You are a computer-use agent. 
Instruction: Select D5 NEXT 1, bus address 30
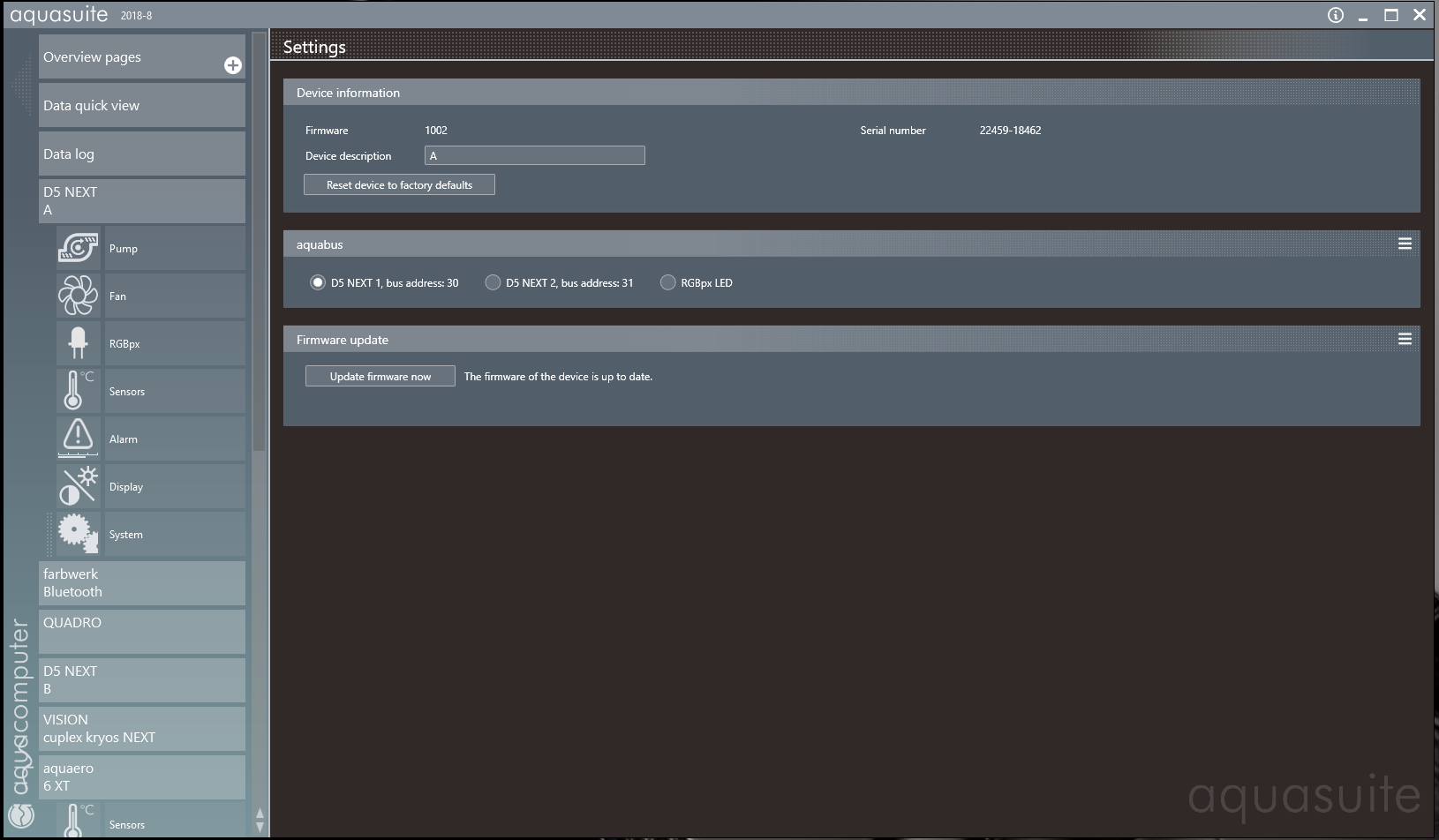point(318,282)
